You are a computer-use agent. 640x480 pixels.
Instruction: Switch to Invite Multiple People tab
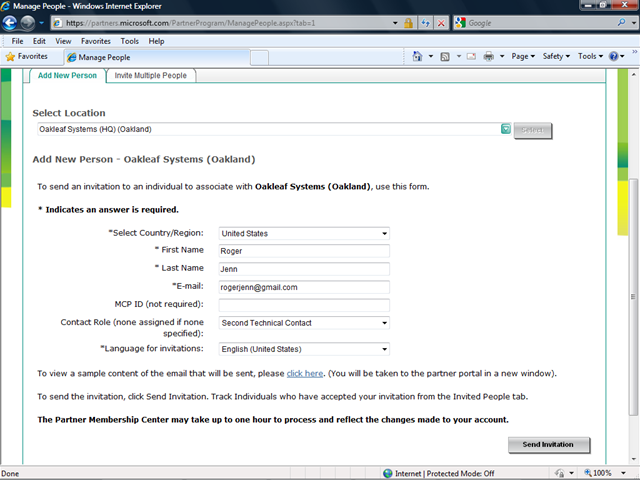(x=151, y=76)
